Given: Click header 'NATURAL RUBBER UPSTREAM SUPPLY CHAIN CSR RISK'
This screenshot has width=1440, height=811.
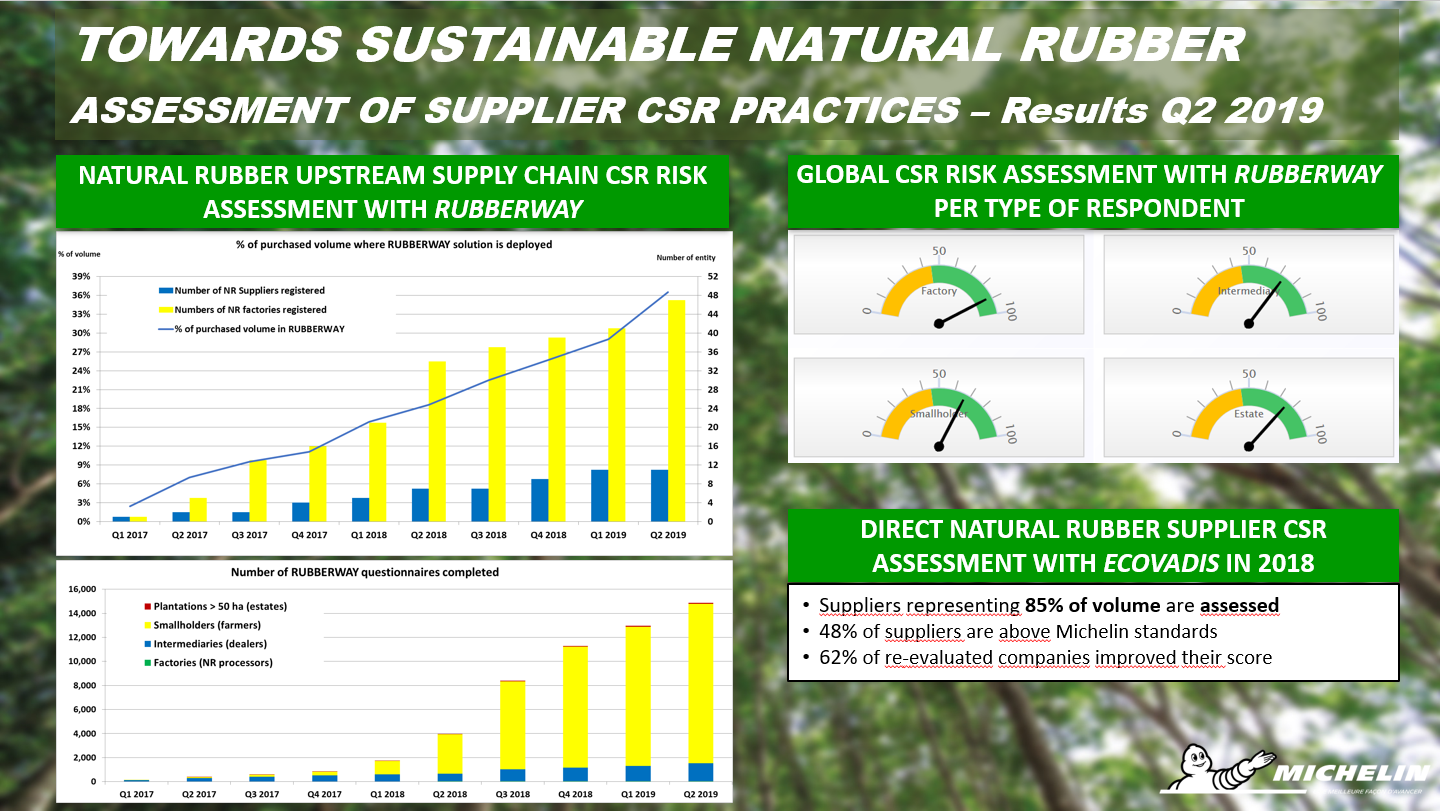Looking at the screenshot, I should point(393,175).
